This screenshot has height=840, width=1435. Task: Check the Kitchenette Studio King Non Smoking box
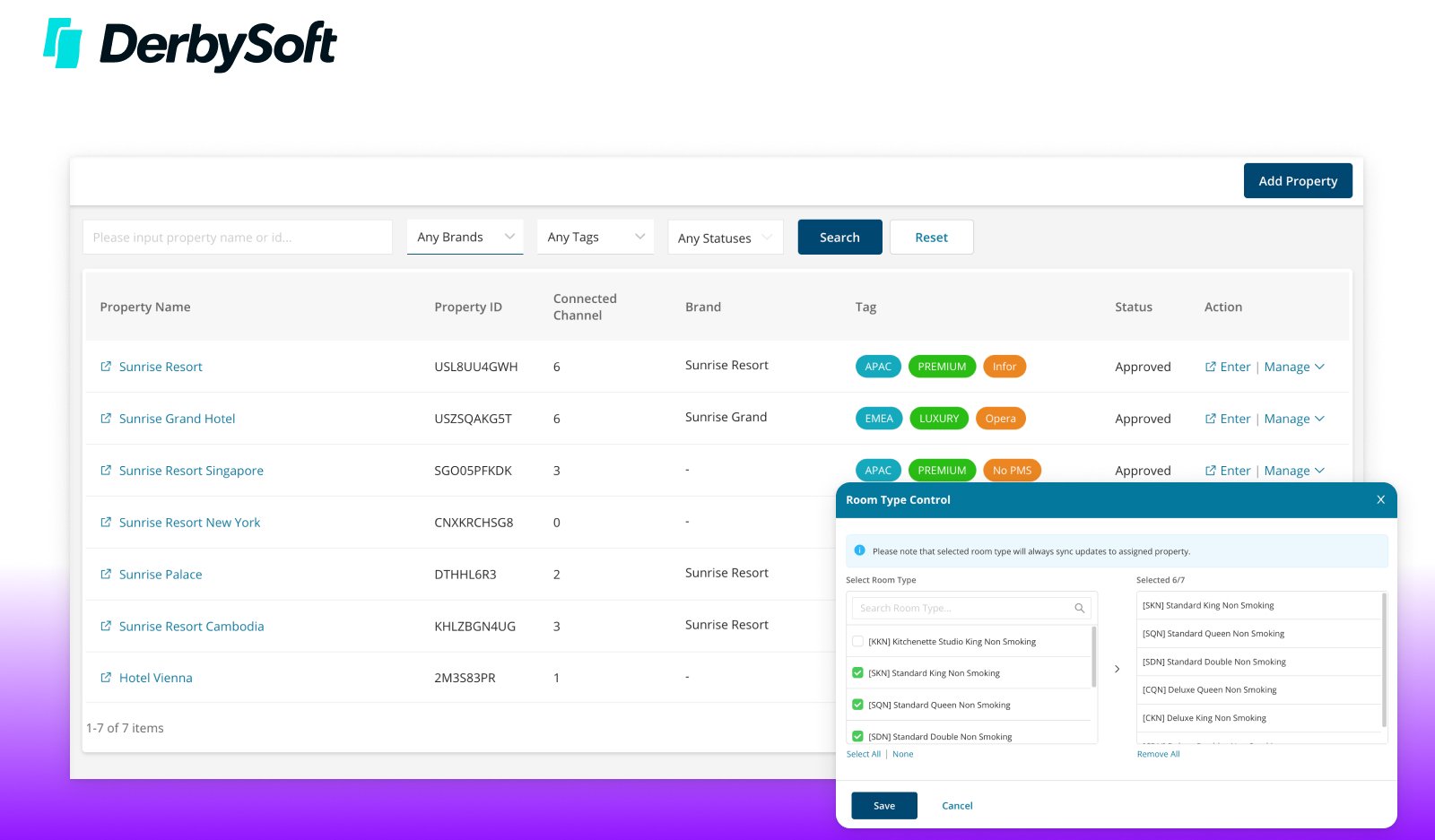(857, 641)
